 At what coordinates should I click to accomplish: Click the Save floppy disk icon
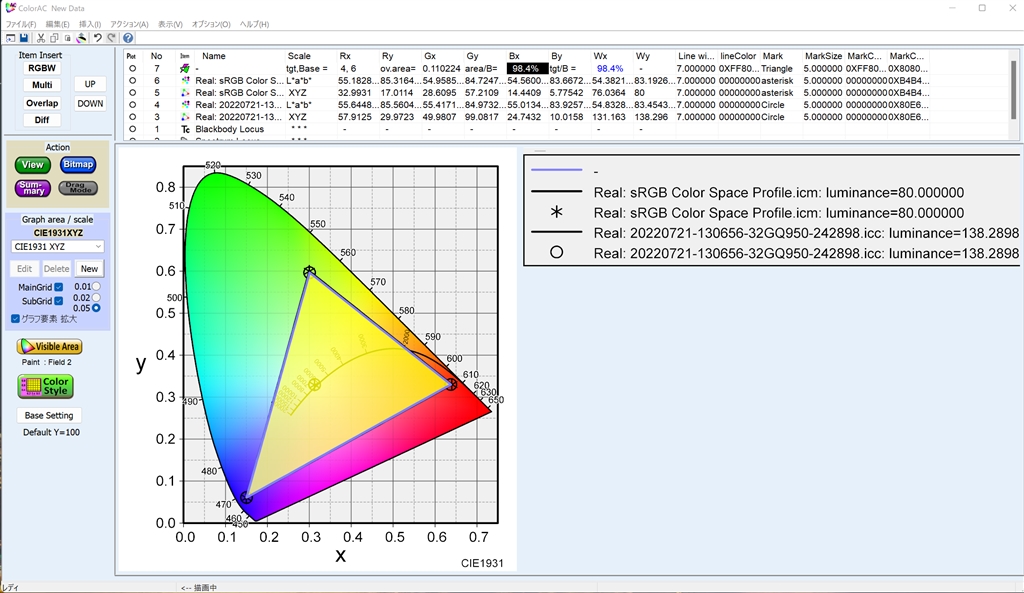click(x=24, y=39)
